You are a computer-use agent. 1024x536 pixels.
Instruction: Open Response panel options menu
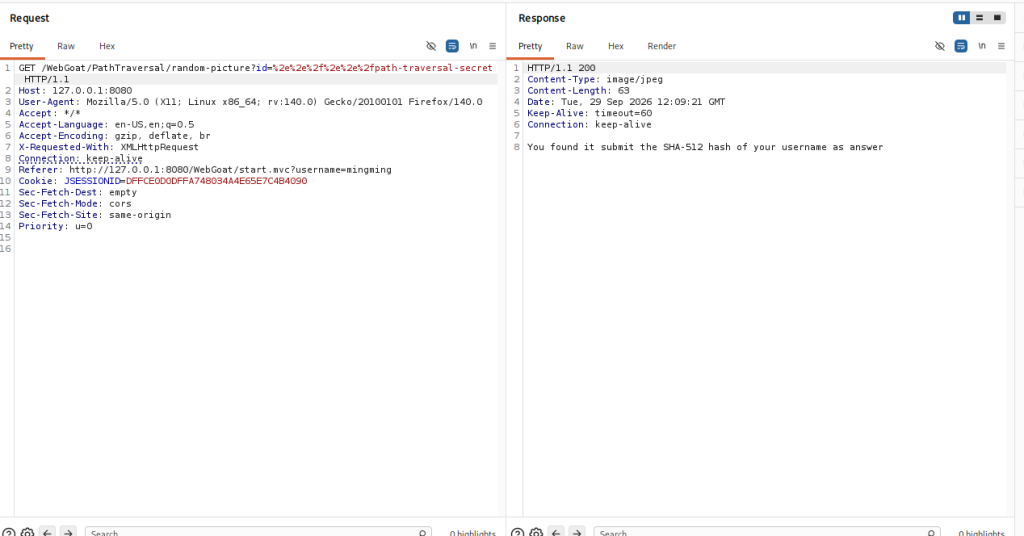point(1001,46)
